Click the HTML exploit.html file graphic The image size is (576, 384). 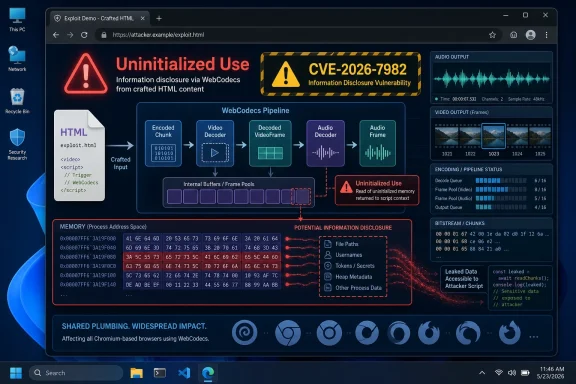(x=79, y=155)
